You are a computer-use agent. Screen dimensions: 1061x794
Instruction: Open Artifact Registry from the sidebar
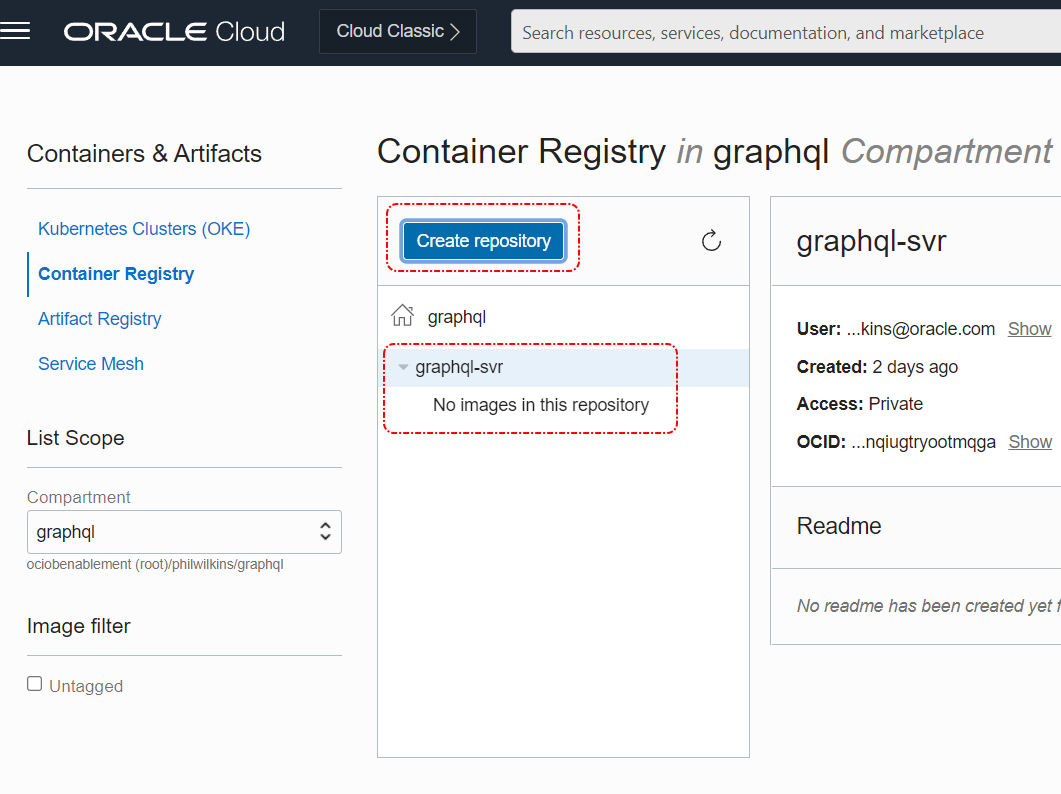point(100,319)
